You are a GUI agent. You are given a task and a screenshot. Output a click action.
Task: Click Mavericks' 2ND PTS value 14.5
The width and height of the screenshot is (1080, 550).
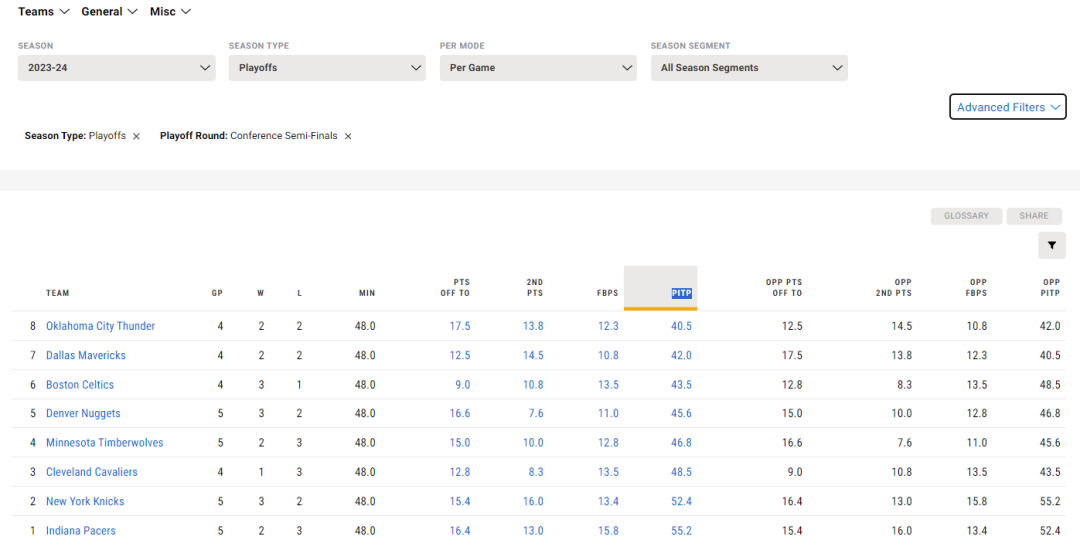(x=533, y=355)
